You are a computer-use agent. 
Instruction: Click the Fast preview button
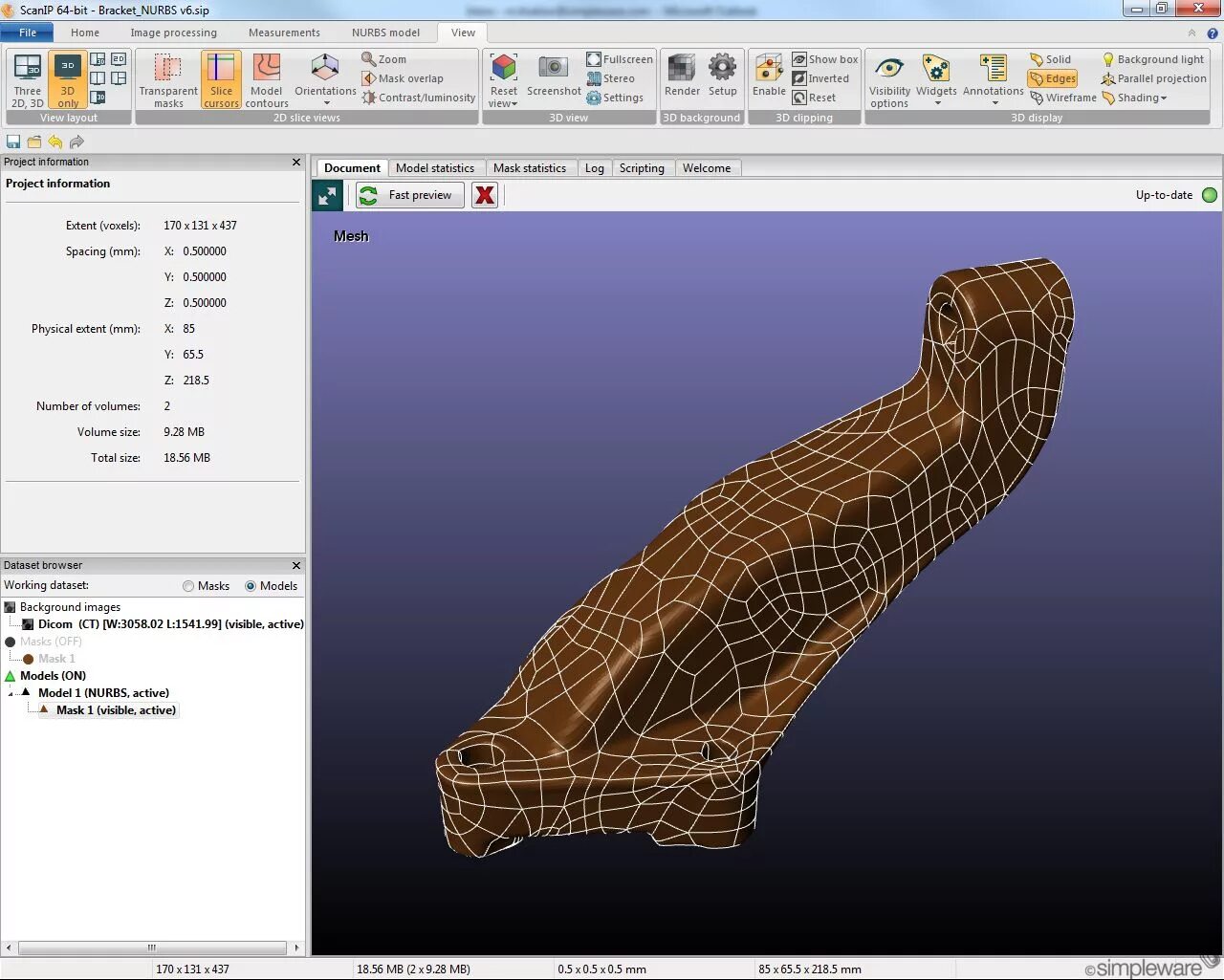[409, 195]
